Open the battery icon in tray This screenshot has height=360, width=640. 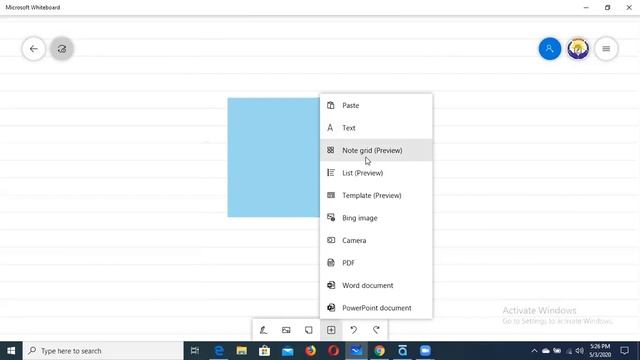tap(557, 351)
